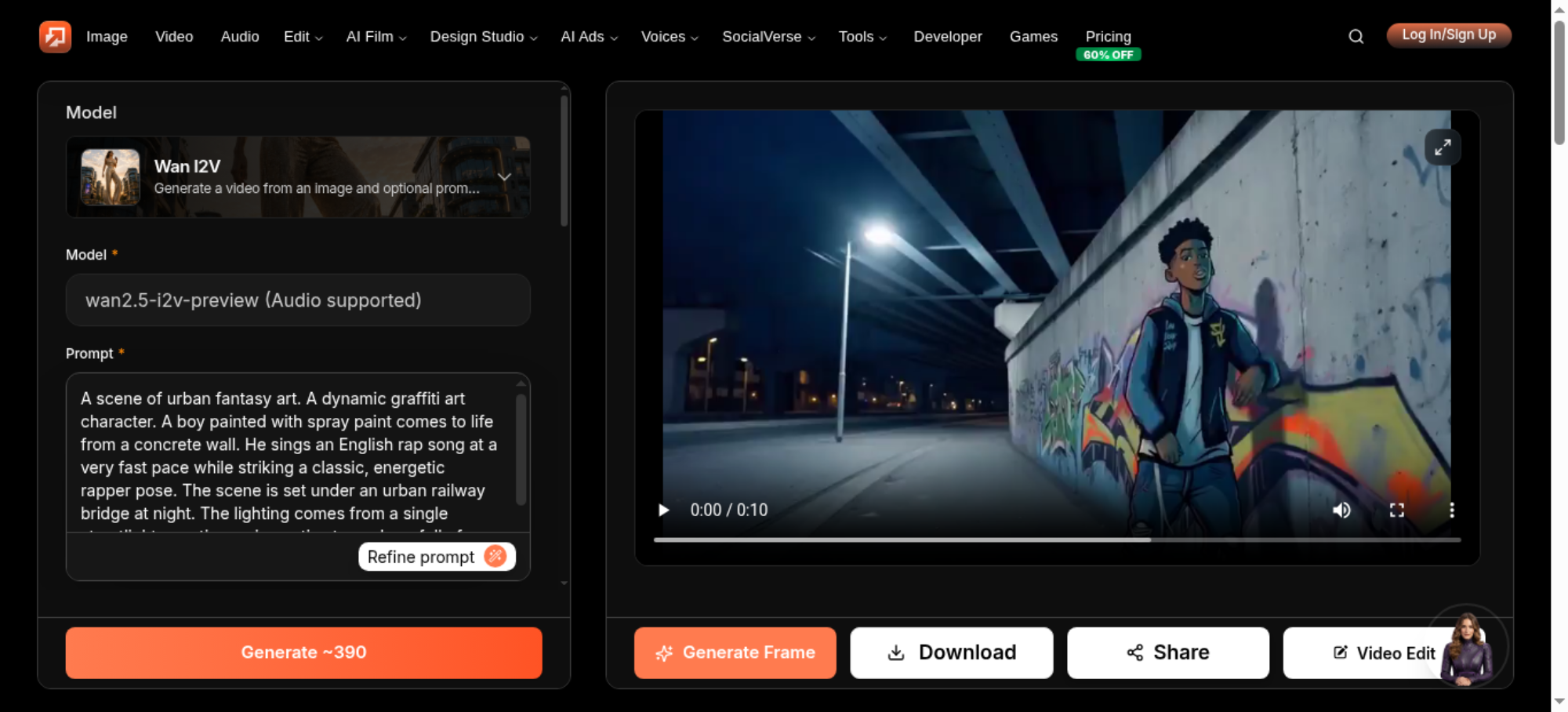
Task: Mute the video speaker icon
Action: (x=1341, y=510)
